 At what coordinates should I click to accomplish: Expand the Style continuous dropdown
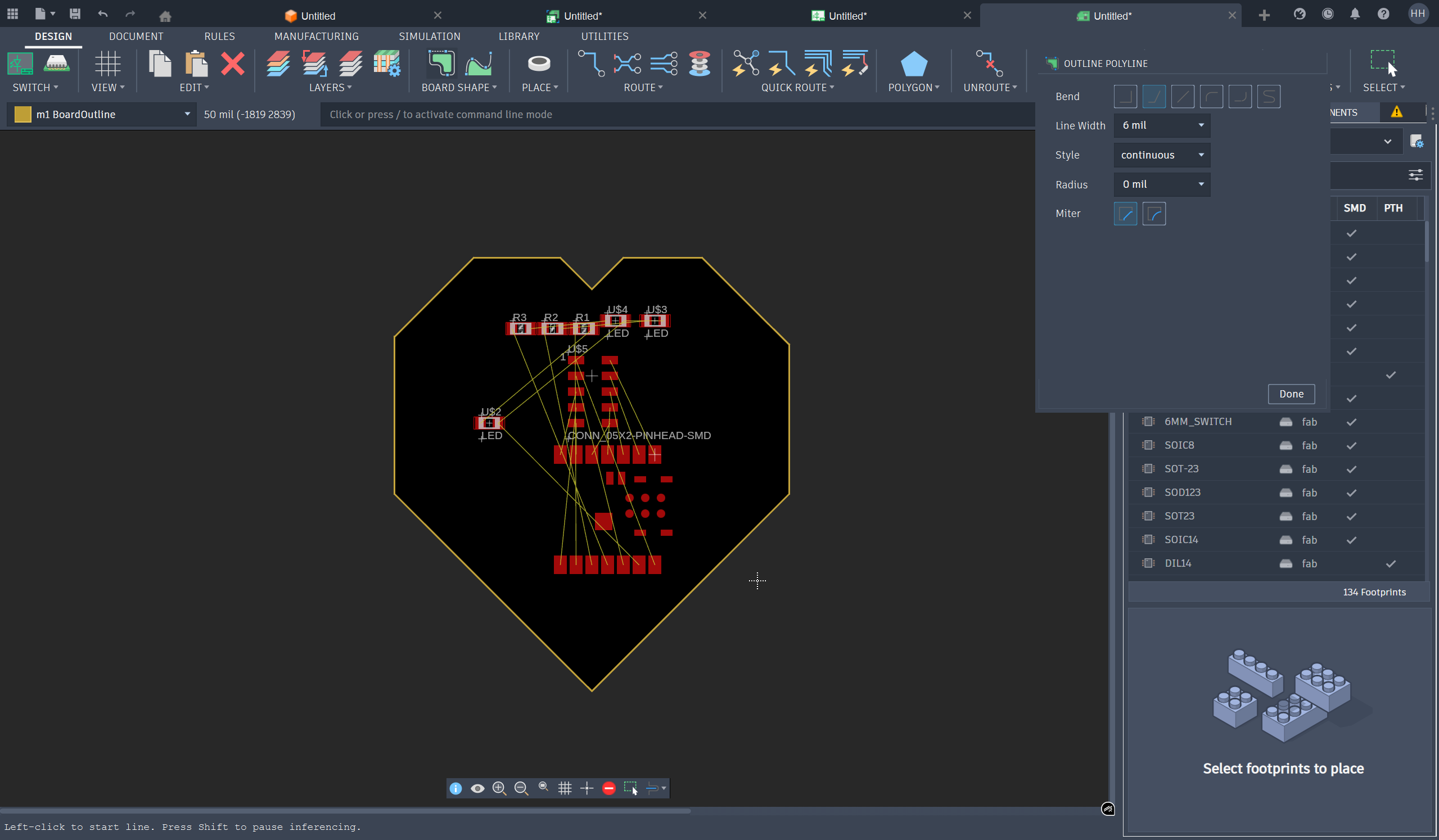[x=1161, y=155]
